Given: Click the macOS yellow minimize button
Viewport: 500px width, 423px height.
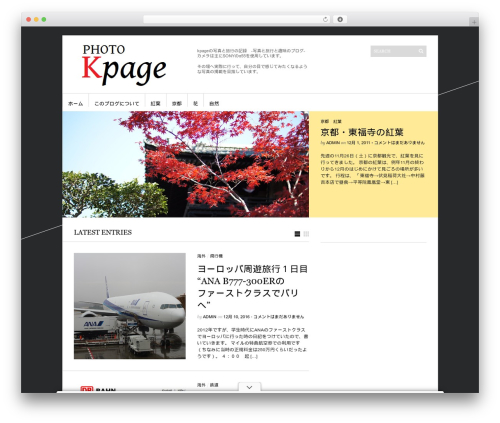Looking at the screenshot, I should [x=36, y=19].
